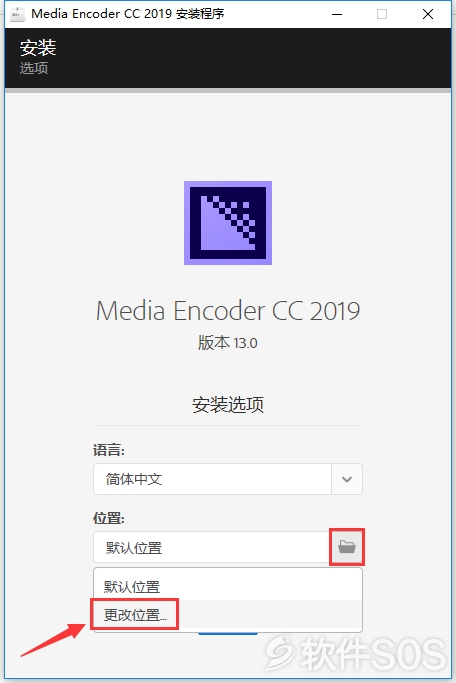Click the 选项 subtitle in header

coord(34,68)
